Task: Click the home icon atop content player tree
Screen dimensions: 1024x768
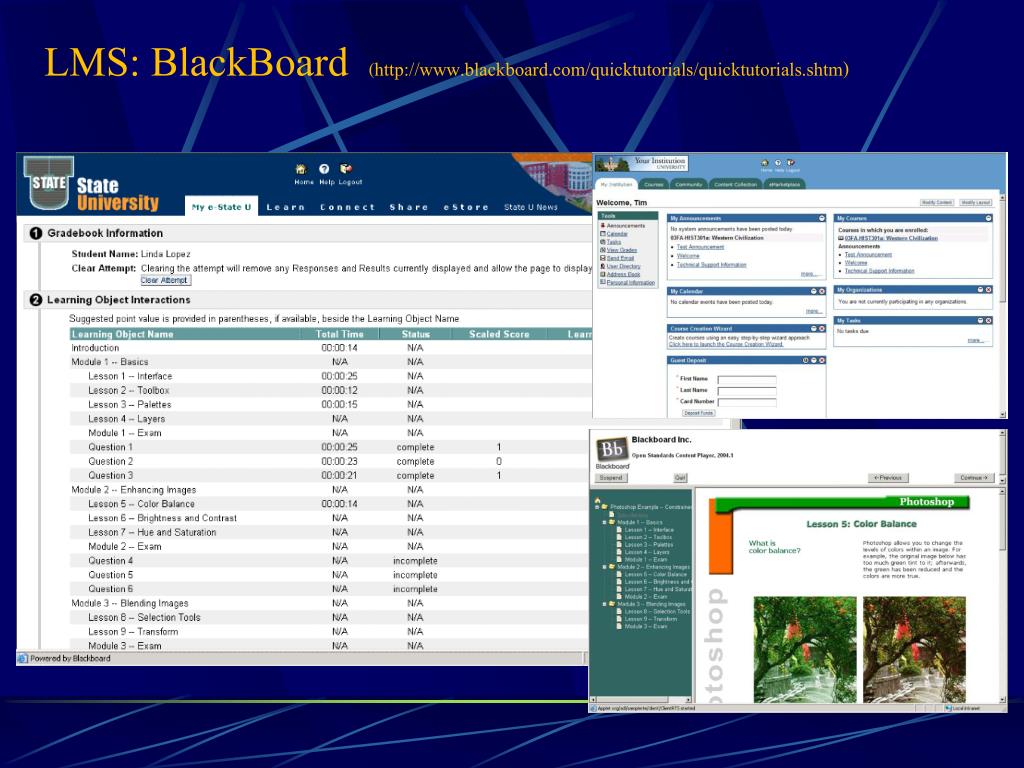Action: (x=597, y=500)
